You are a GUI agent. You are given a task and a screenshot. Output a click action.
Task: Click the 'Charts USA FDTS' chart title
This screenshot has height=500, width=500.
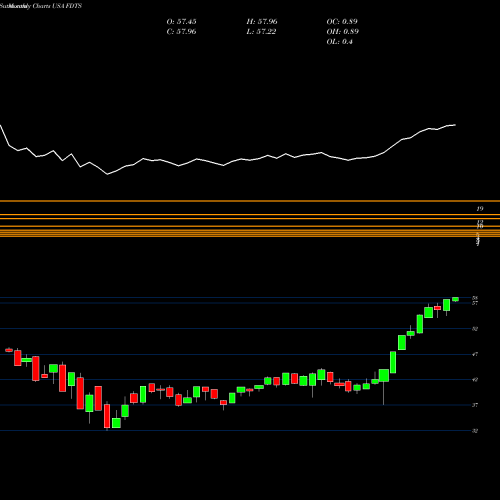(x=57, y=6)
